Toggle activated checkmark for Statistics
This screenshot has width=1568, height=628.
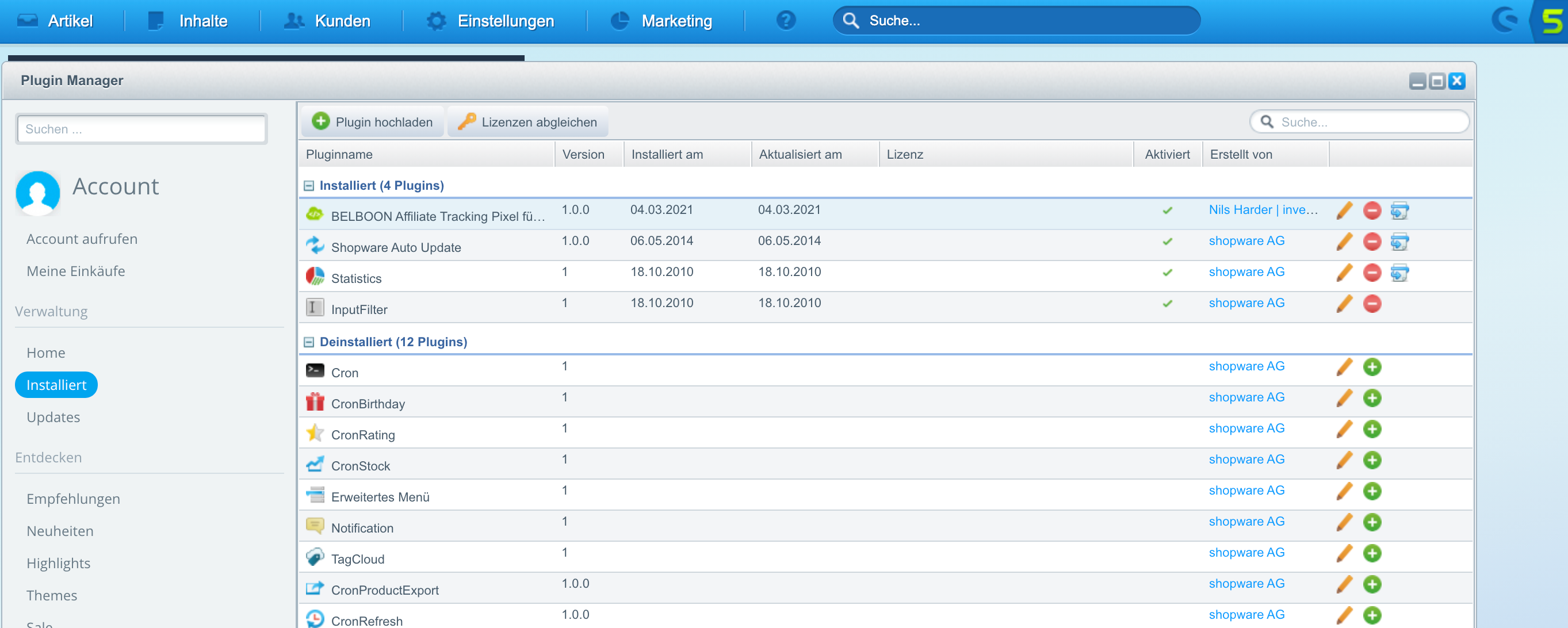tap(1167, 273)
